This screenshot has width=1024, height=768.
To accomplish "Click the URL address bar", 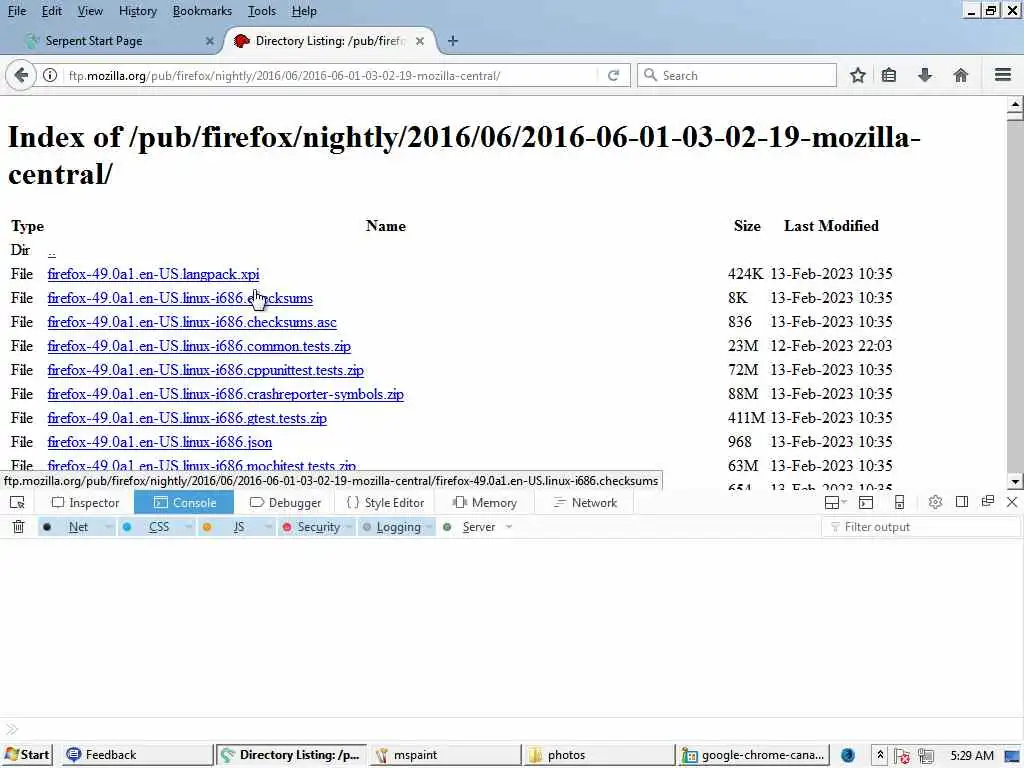I will (330, 75).
